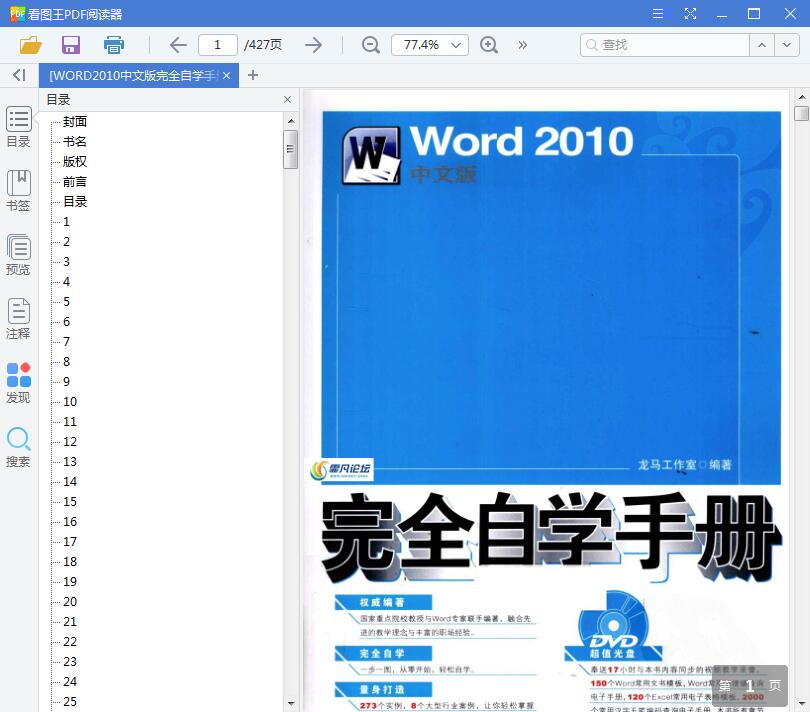Click the document scrollbar thumb
The height and width of the screenshot is (712, 810).
pyautogui.click(x=801, y=113)
